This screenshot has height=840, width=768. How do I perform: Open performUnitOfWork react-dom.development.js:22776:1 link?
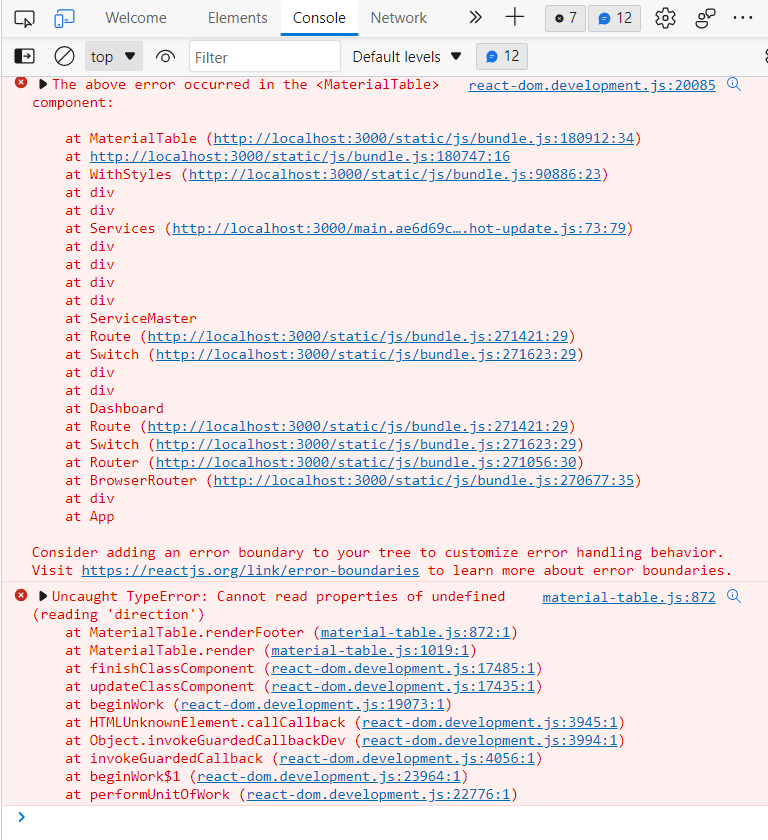point(378,794)
